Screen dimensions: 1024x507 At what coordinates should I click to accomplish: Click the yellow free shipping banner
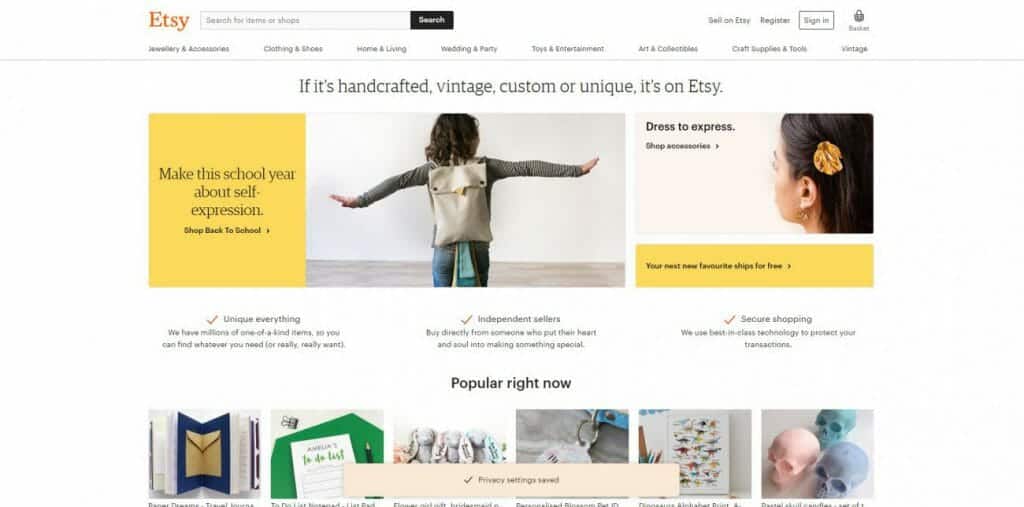click(754, 266)
